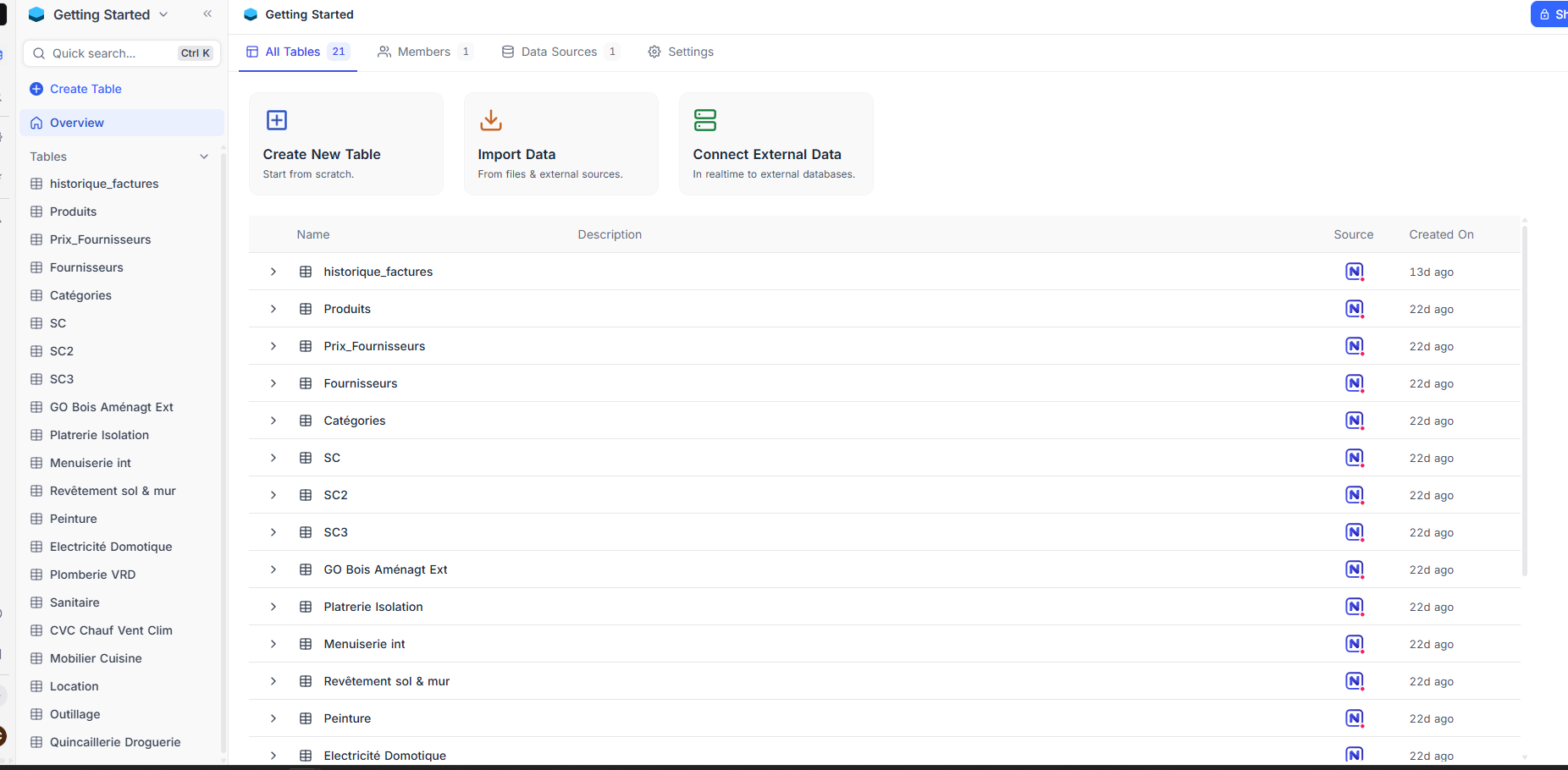Click the plus icon beside Create Table
Screen dimensions: 1568x770
pos(36,89)
